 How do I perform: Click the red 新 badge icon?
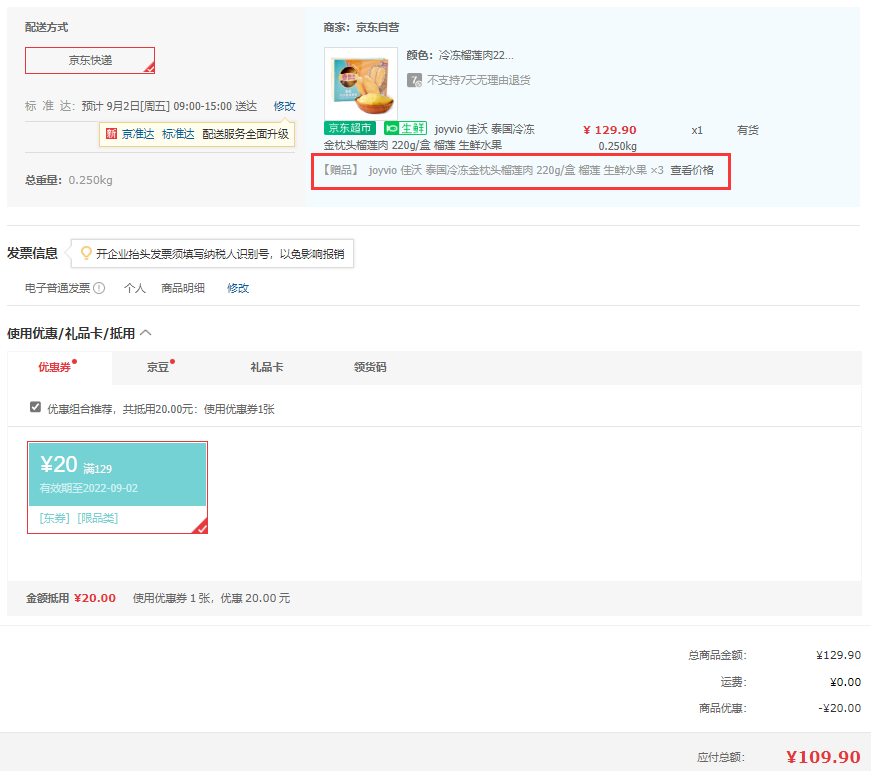pos(111,134)
